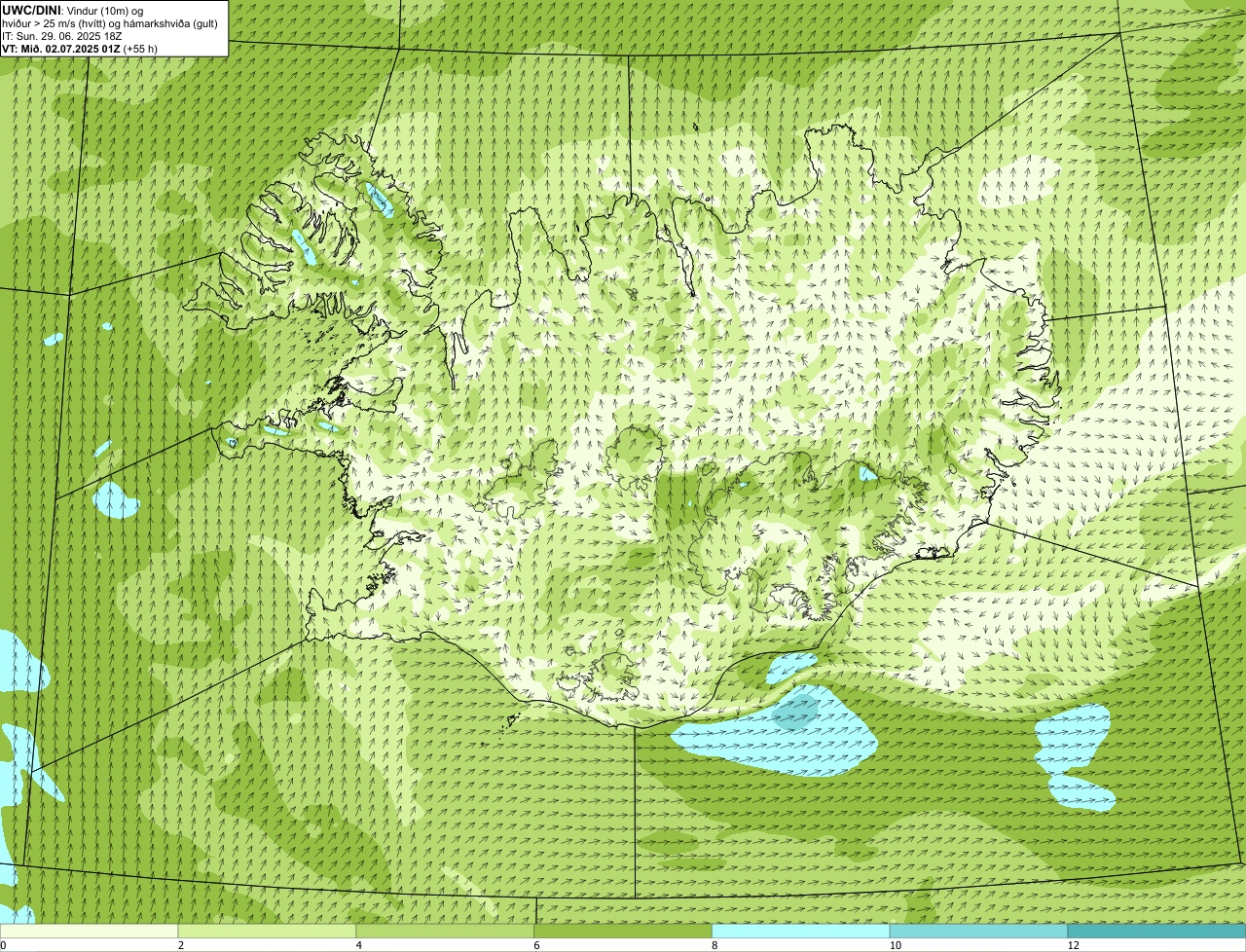Screen dimensions: 1246x952
Task: Pick the 2–4 light green scale segment
Action: point(267,931)
